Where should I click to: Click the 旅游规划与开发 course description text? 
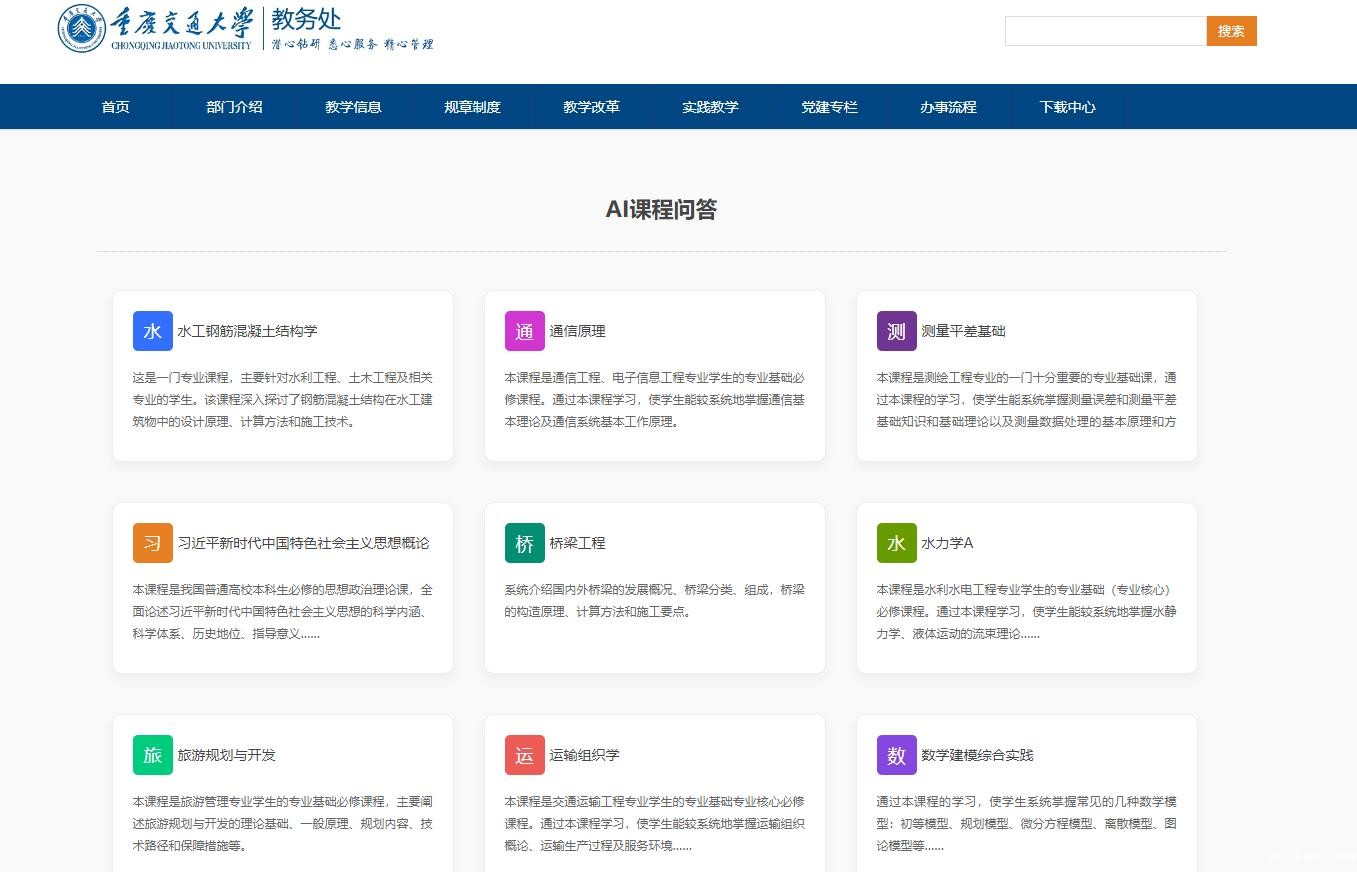coord(282,823)
